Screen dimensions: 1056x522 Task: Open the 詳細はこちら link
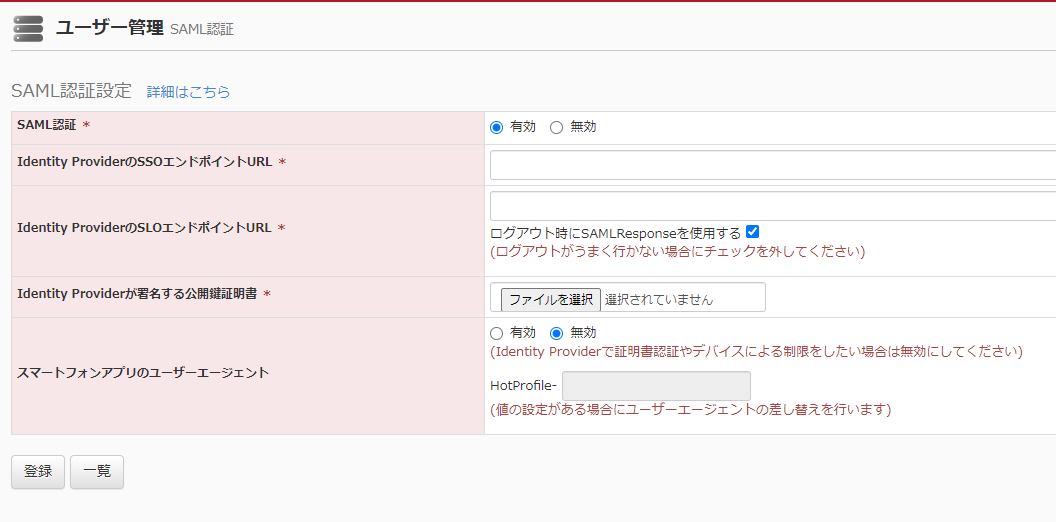pyautogui.click(x=188, y=92)
